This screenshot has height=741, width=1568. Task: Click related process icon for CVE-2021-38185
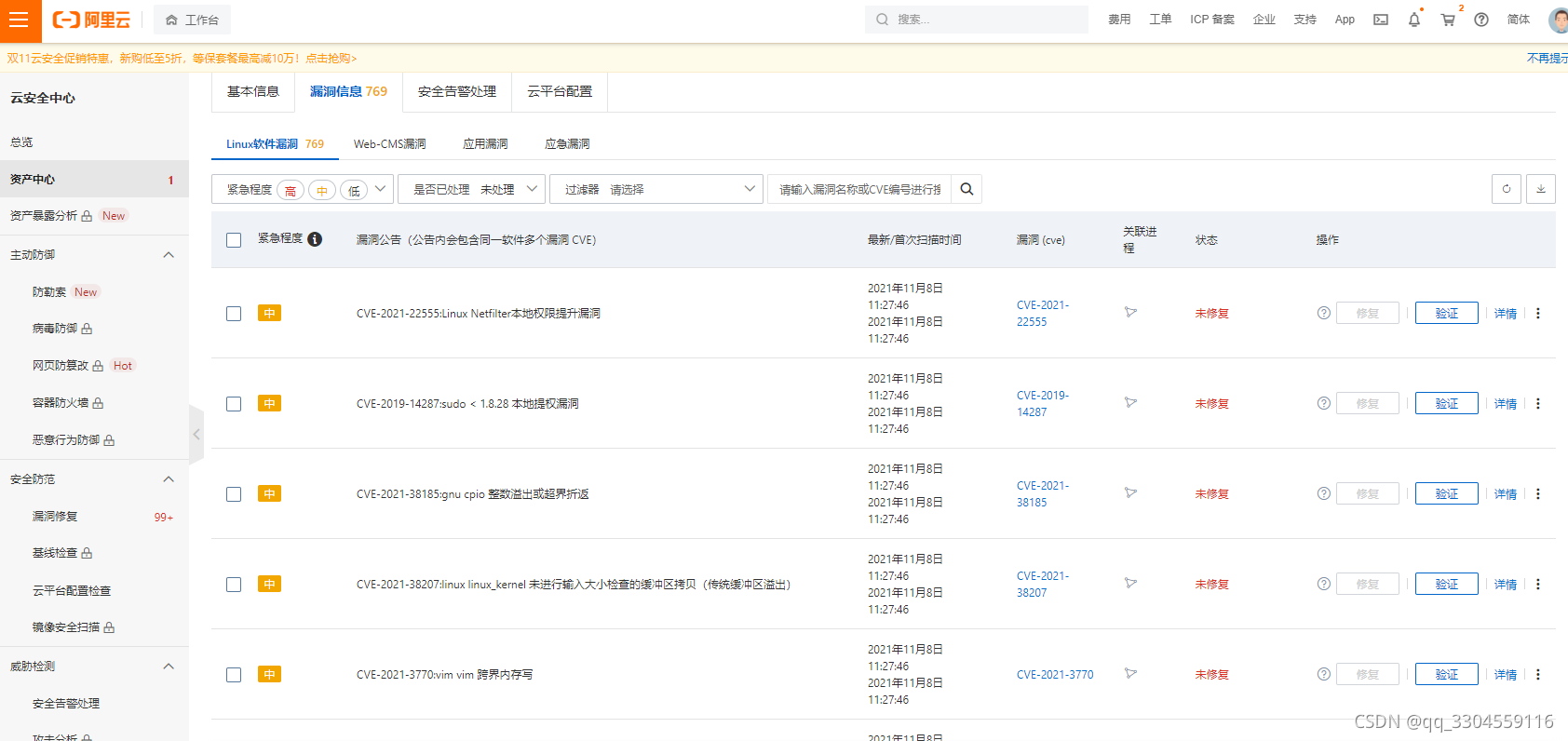[1130, 492]
